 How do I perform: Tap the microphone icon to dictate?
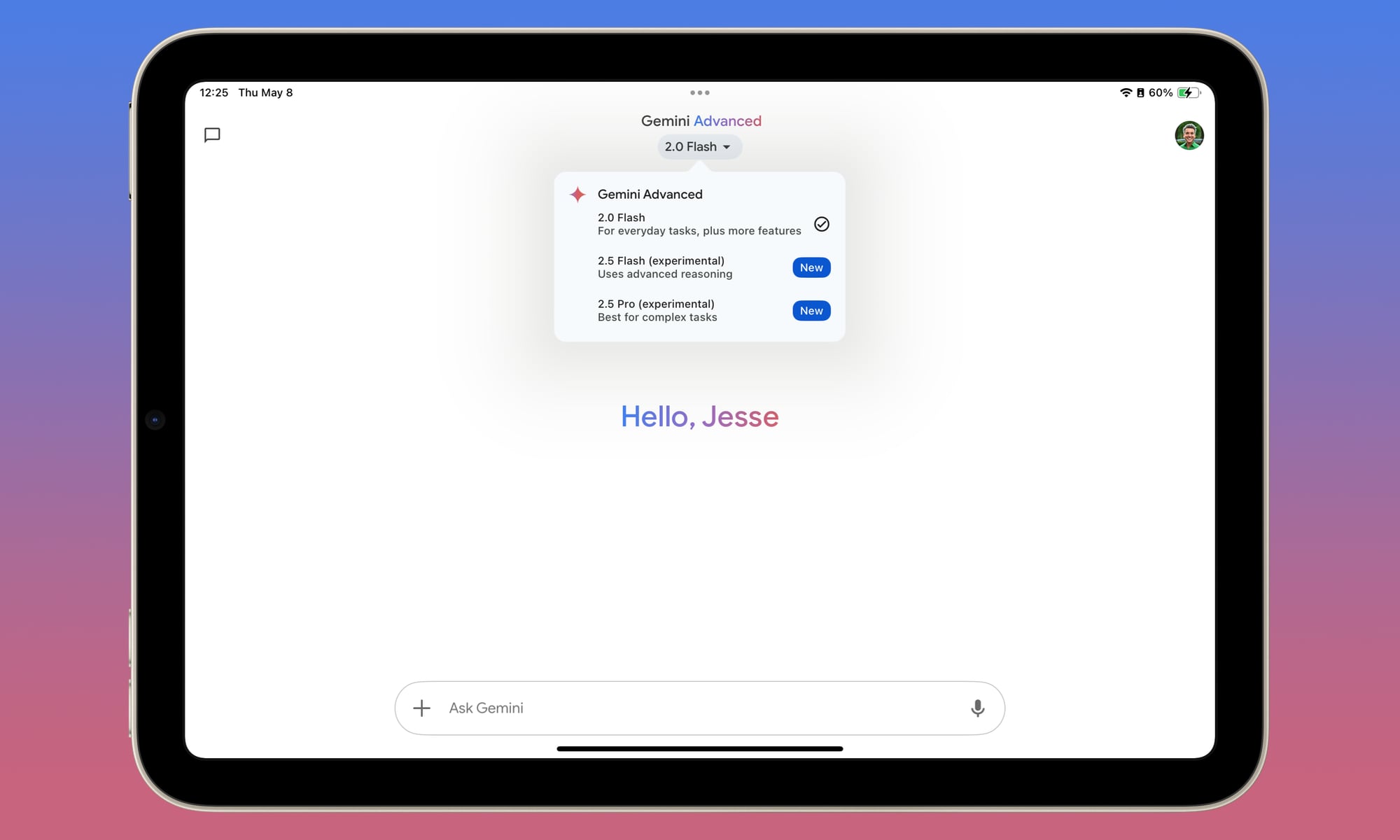click(978, 708)
